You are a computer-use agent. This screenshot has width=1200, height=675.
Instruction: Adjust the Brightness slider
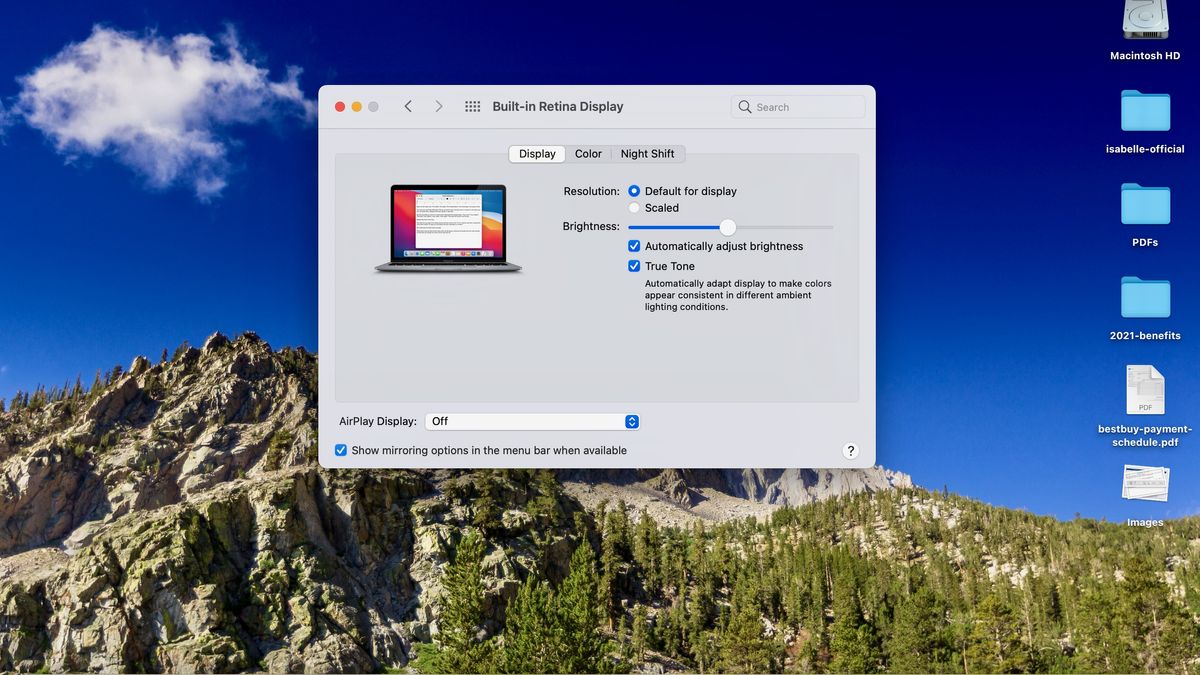[728, 226]
